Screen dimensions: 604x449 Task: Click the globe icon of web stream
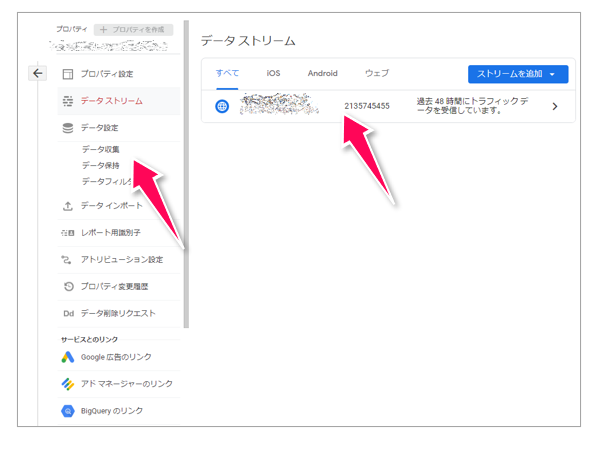point(222,106)
